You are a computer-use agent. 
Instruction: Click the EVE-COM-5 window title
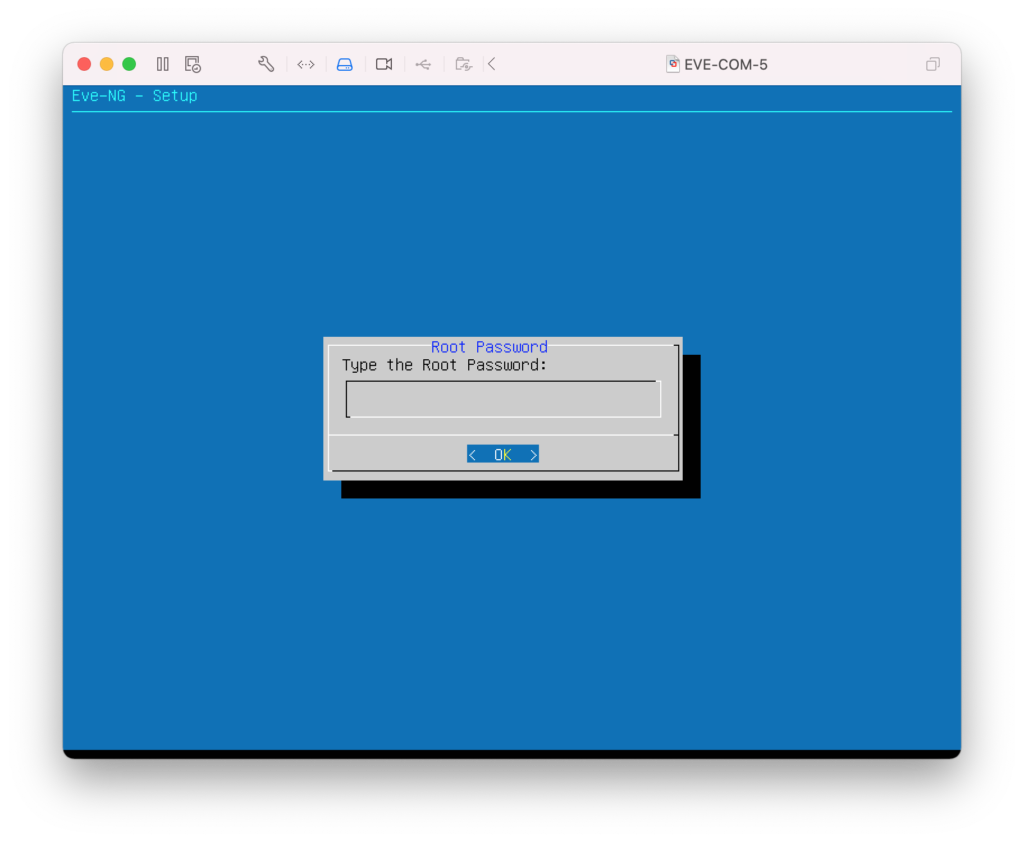[726, 65]
